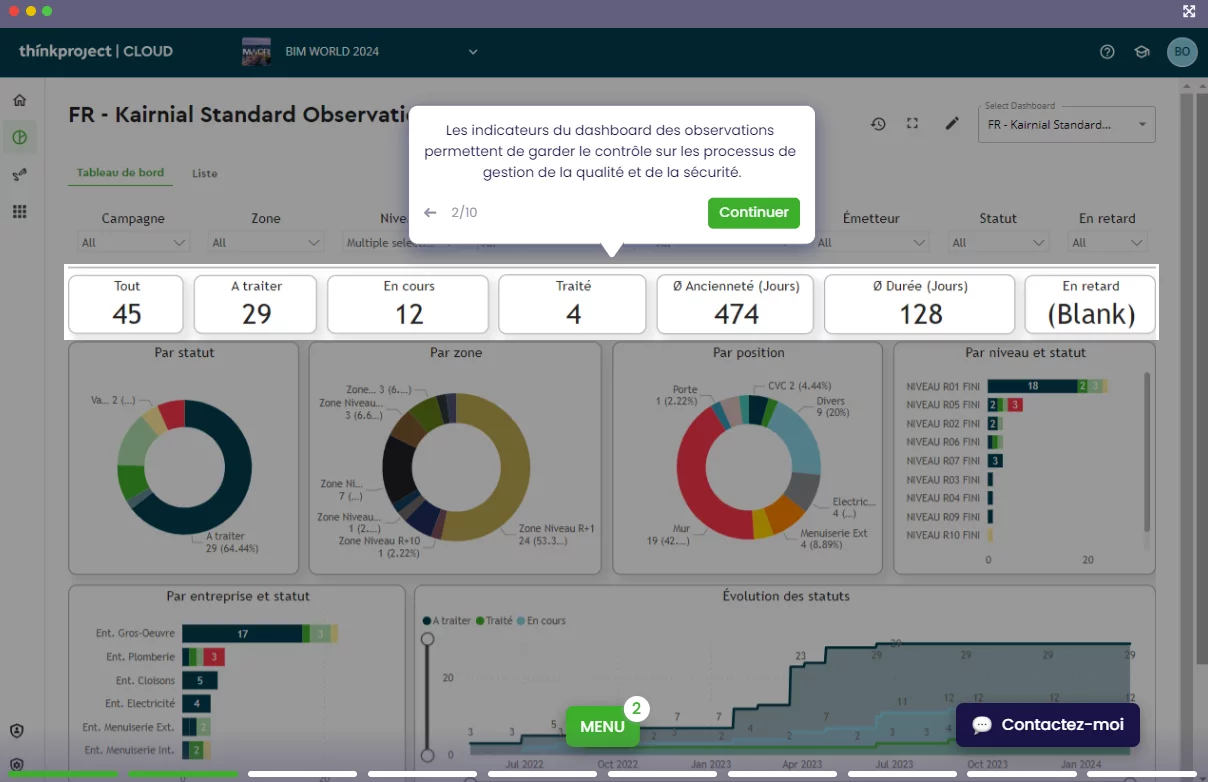Viewport: 1208px width, 782px height.
Task: Expand the BIM WORLD 2024 project selector
Action: (x=473, y=52)
